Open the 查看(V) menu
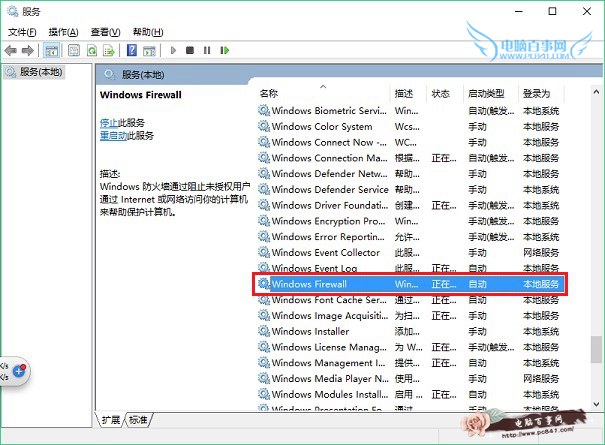The image size is (605, 445). [105, 32]
